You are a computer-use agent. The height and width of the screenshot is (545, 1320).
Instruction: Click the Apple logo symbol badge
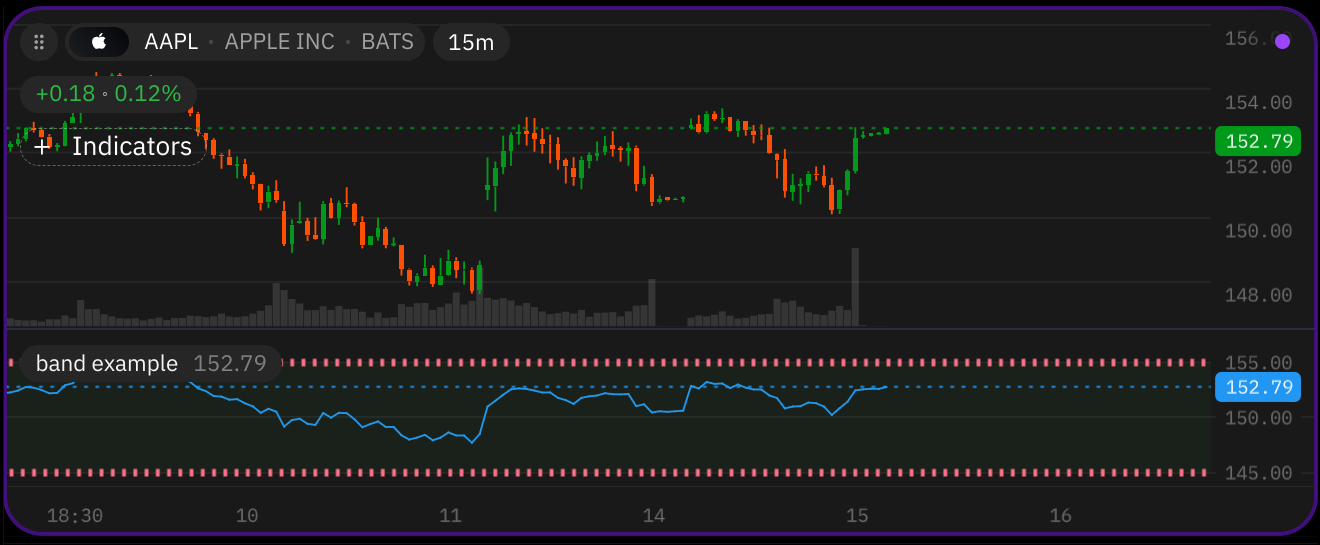(x=99, y=42)
